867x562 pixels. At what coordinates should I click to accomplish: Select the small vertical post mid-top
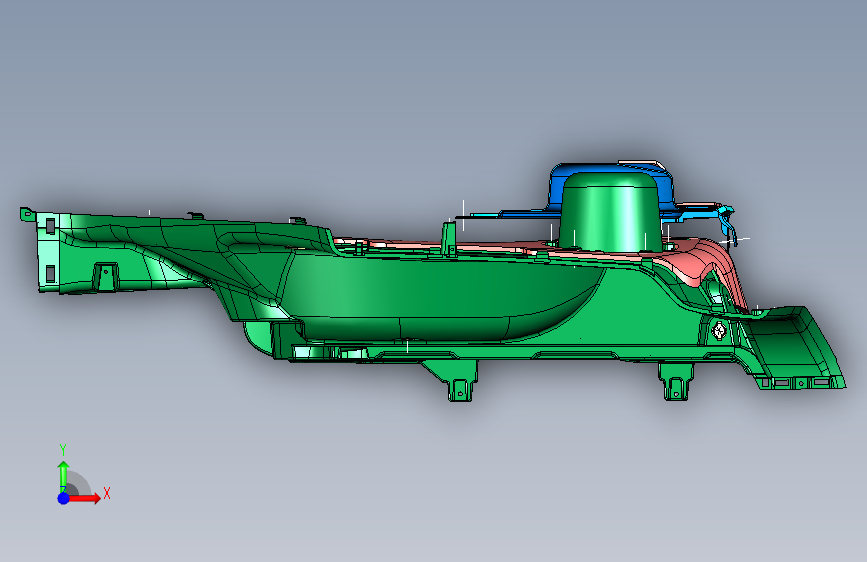pyautogui.click(x=449, y=239)
